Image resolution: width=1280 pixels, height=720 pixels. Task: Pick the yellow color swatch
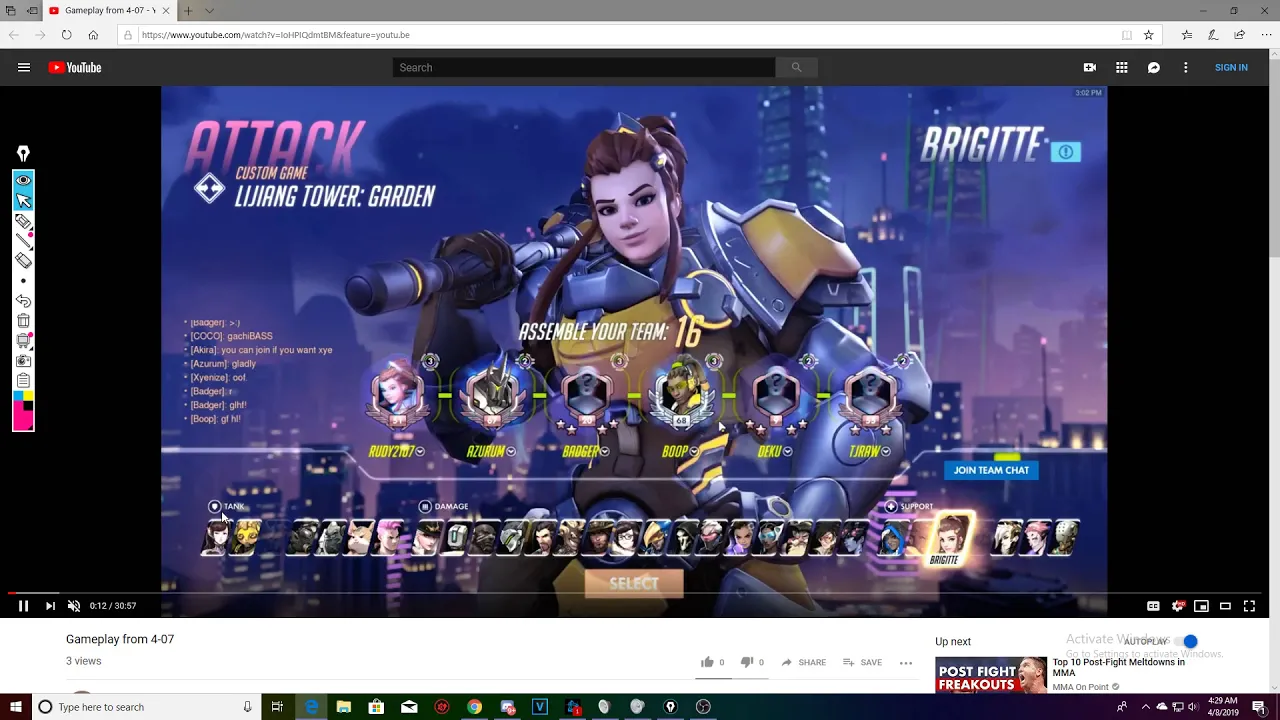[x=28, y=396]
